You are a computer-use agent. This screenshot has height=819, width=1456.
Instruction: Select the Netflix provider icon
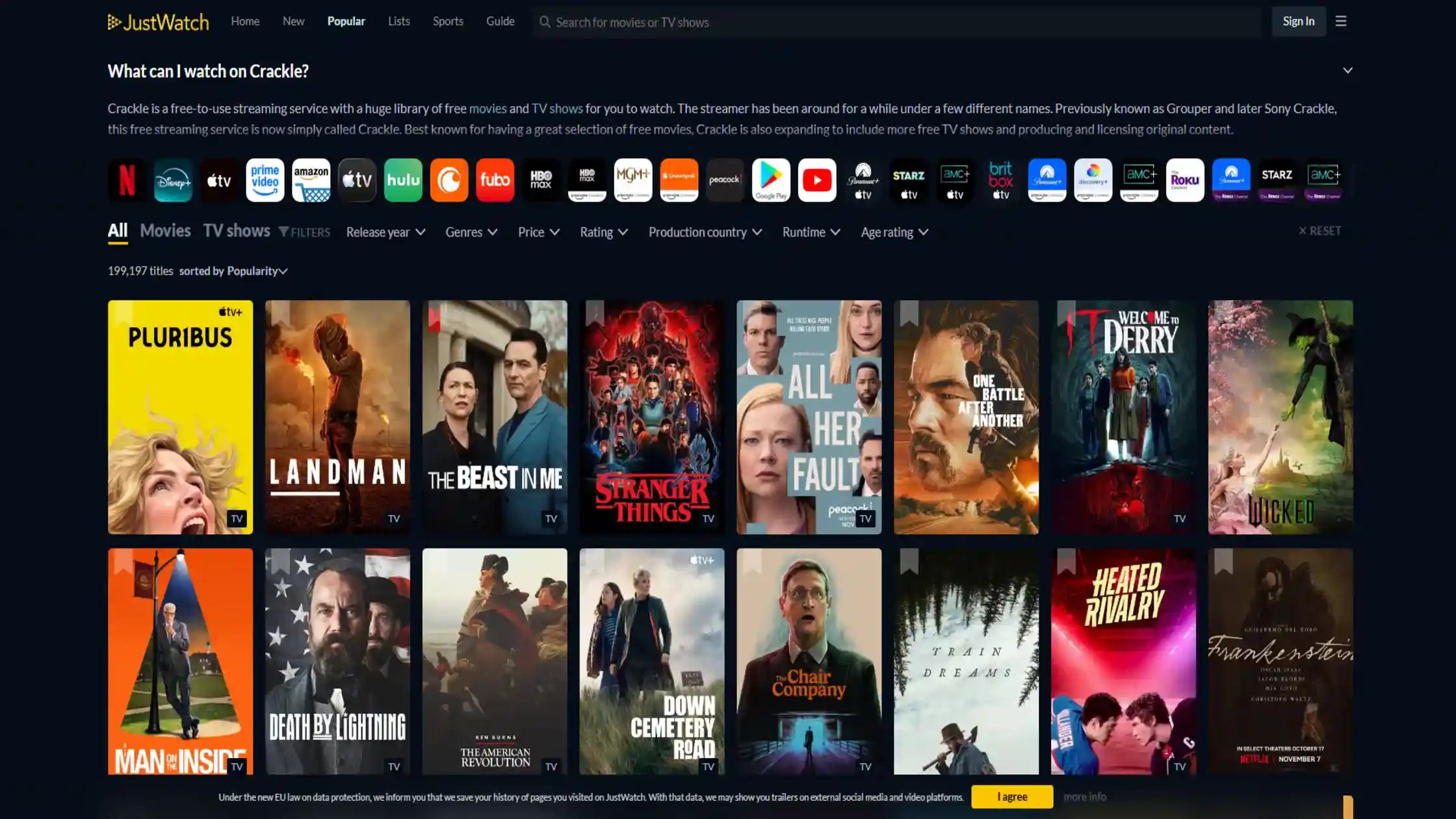point(127,180)
